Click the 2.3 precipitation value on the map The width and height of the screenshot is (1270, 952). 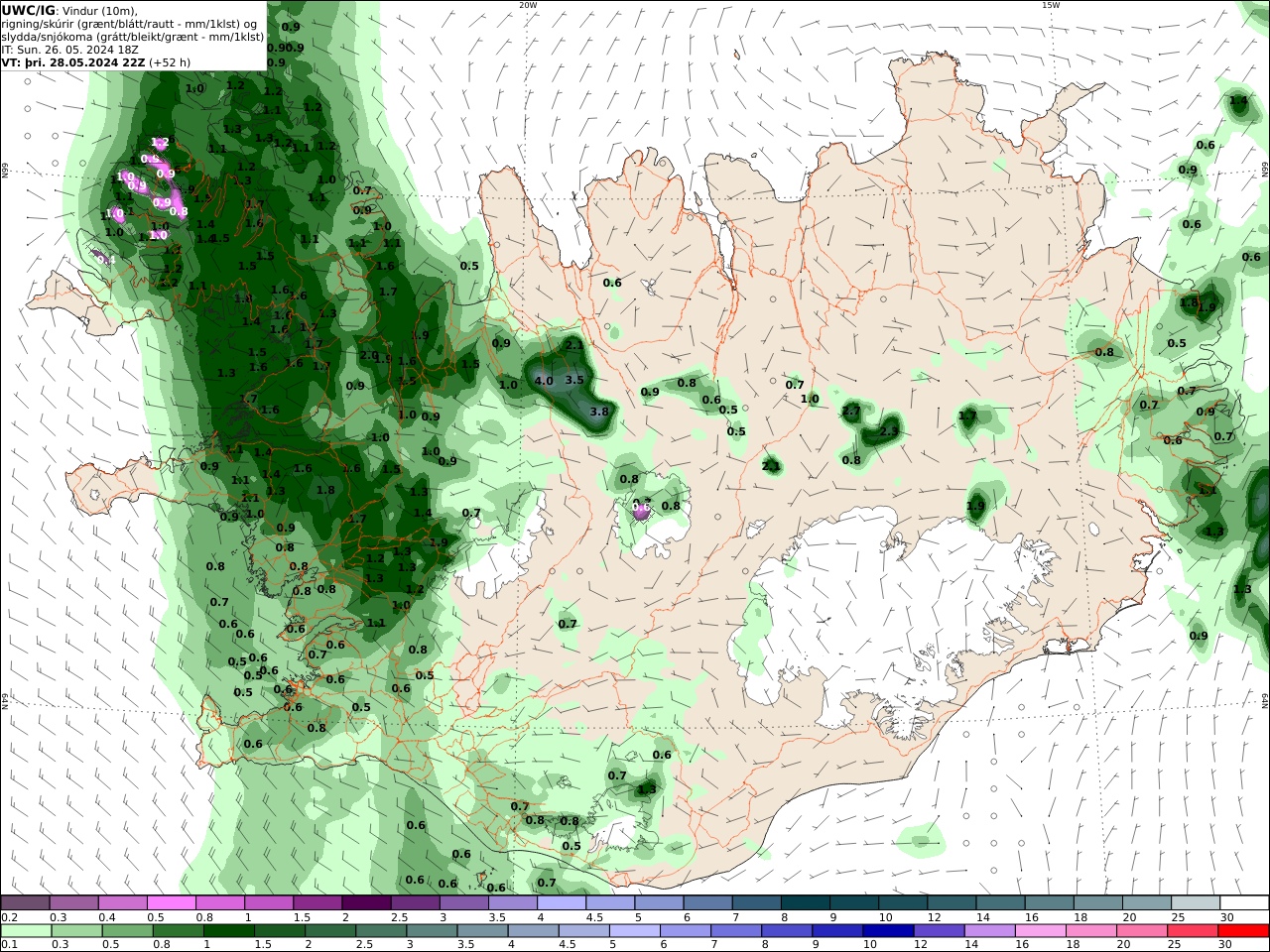coord(889,430)
